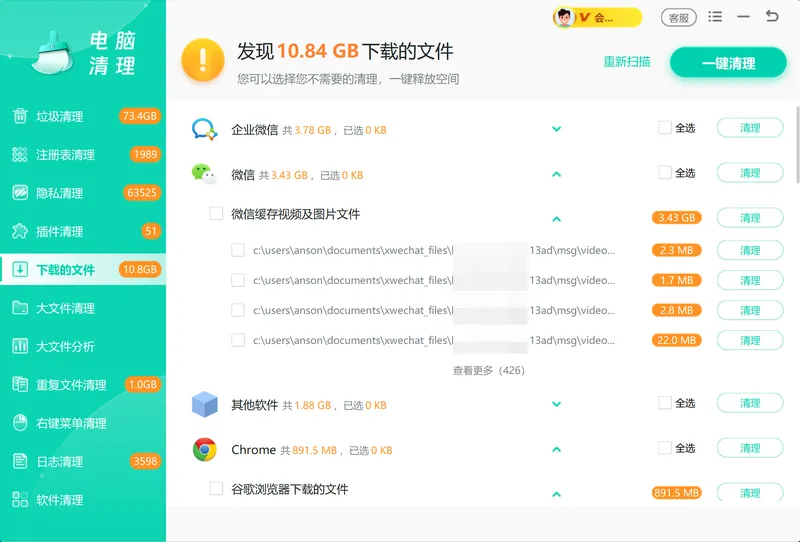Check 全选 for 企业微信
Viewport: 800px width, 542px height.
(664, 128)
